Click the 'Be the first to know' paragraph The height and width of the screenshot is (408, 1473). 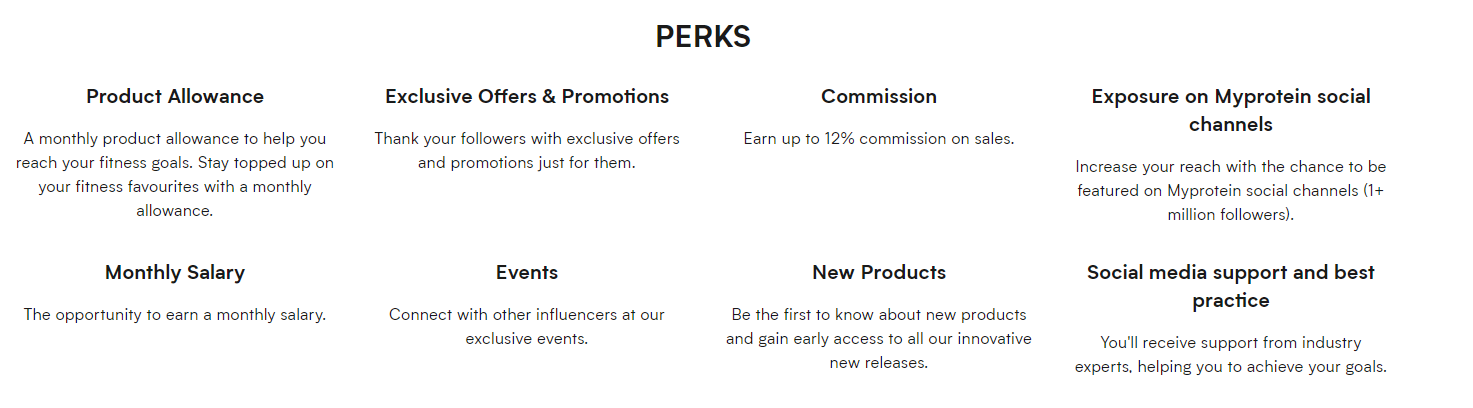(x=879, y=339)
